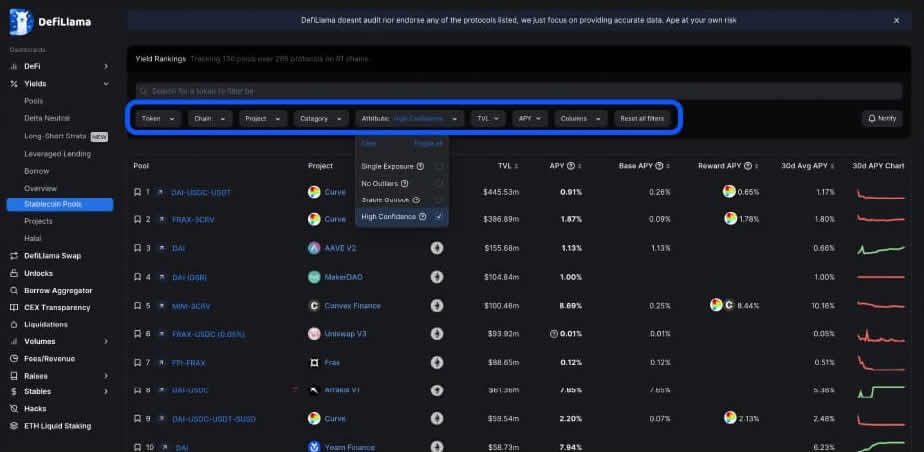Image resolution: width=924 pixels, height=452 pixels.
Task: Click the APY column help icon
Action: tap(571, 166)
